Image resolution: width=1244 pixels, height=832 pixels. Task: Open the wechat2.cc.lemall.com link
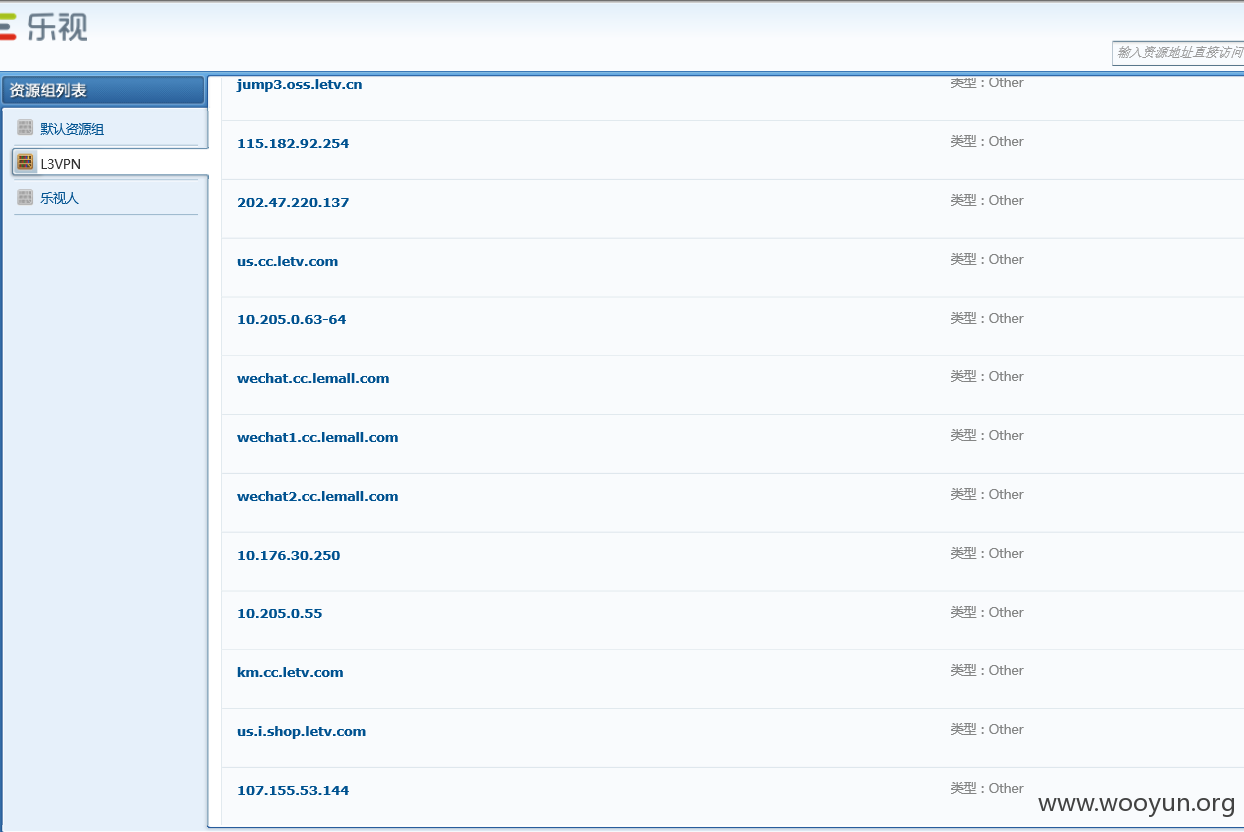pyautogui.click(x=317, y=496)
